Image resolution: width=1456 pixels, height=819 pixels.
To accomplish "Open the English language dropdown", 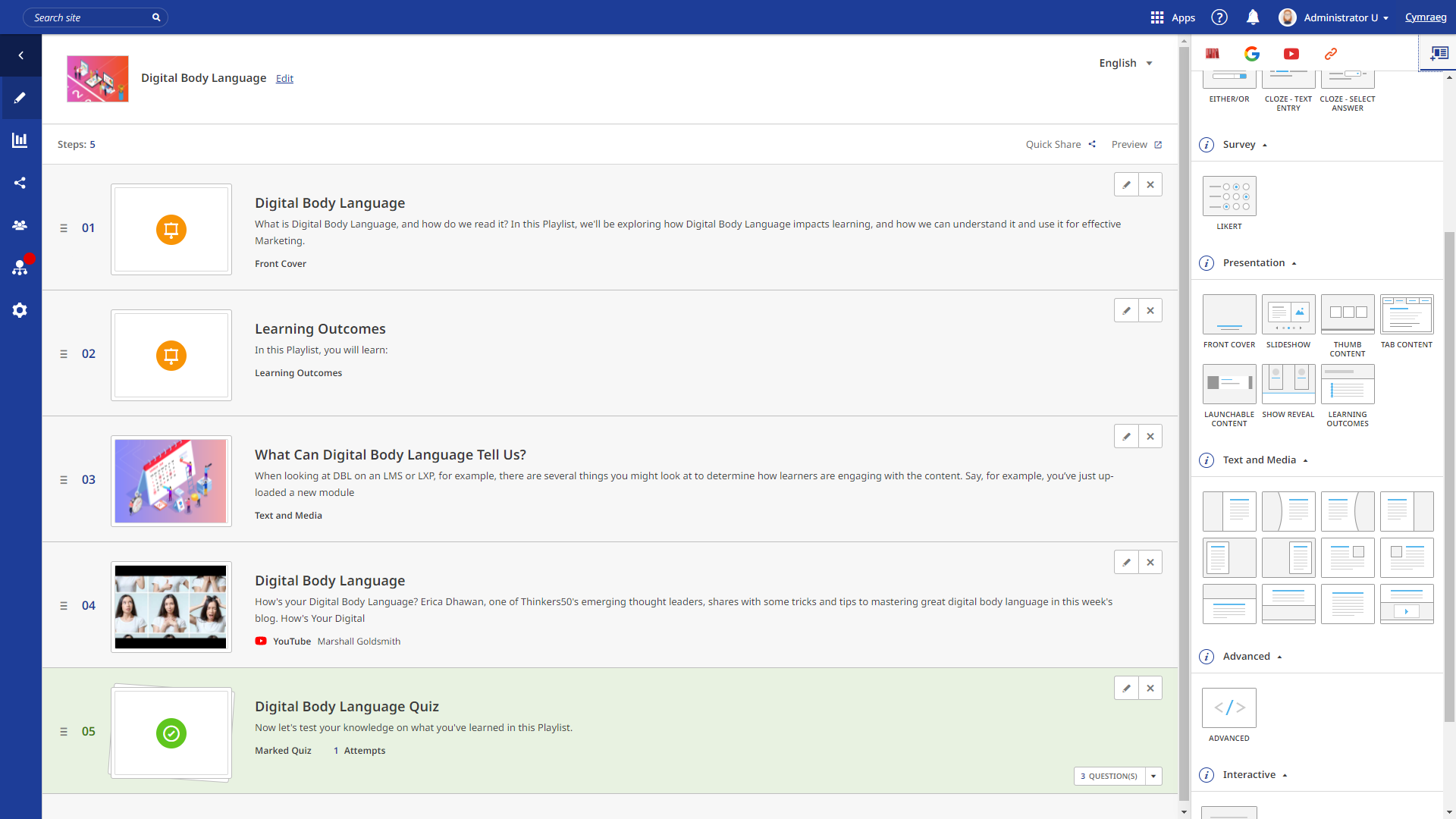I will pos(1125,63).
